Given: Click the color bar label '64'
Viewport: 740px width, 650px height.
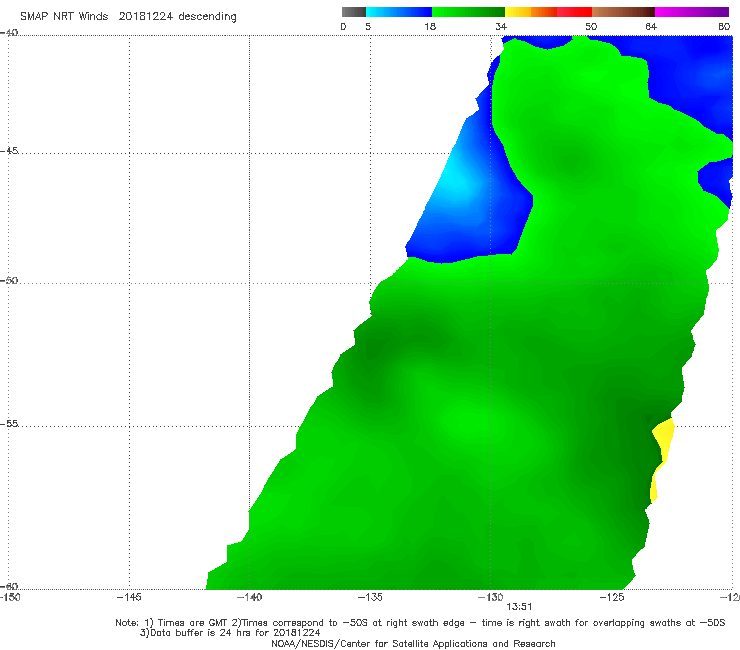Looking at the screenshot, I should (x=651, y=27).
